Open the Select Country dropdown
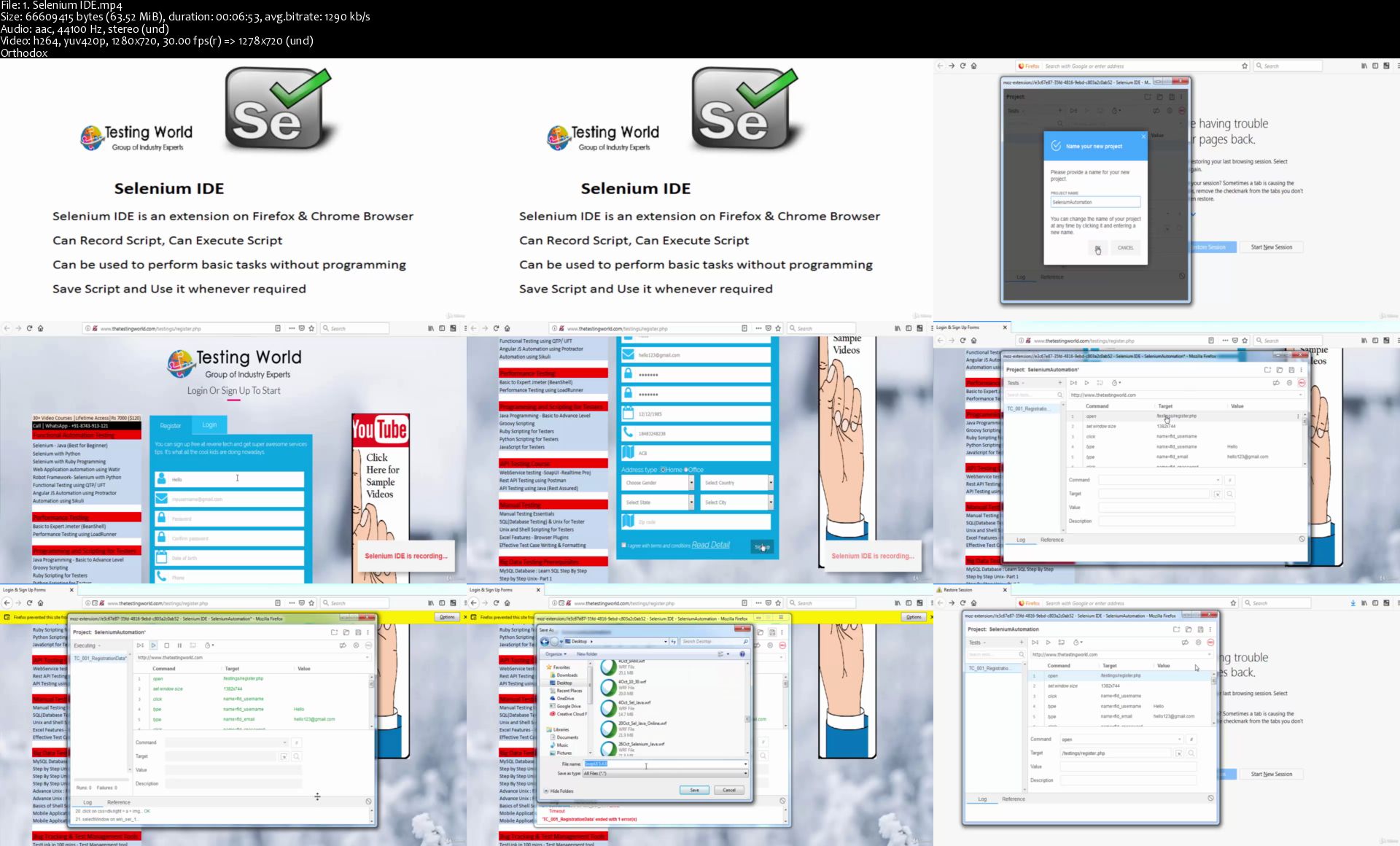This screenshot has width=1400, height=846. [736, 483]
